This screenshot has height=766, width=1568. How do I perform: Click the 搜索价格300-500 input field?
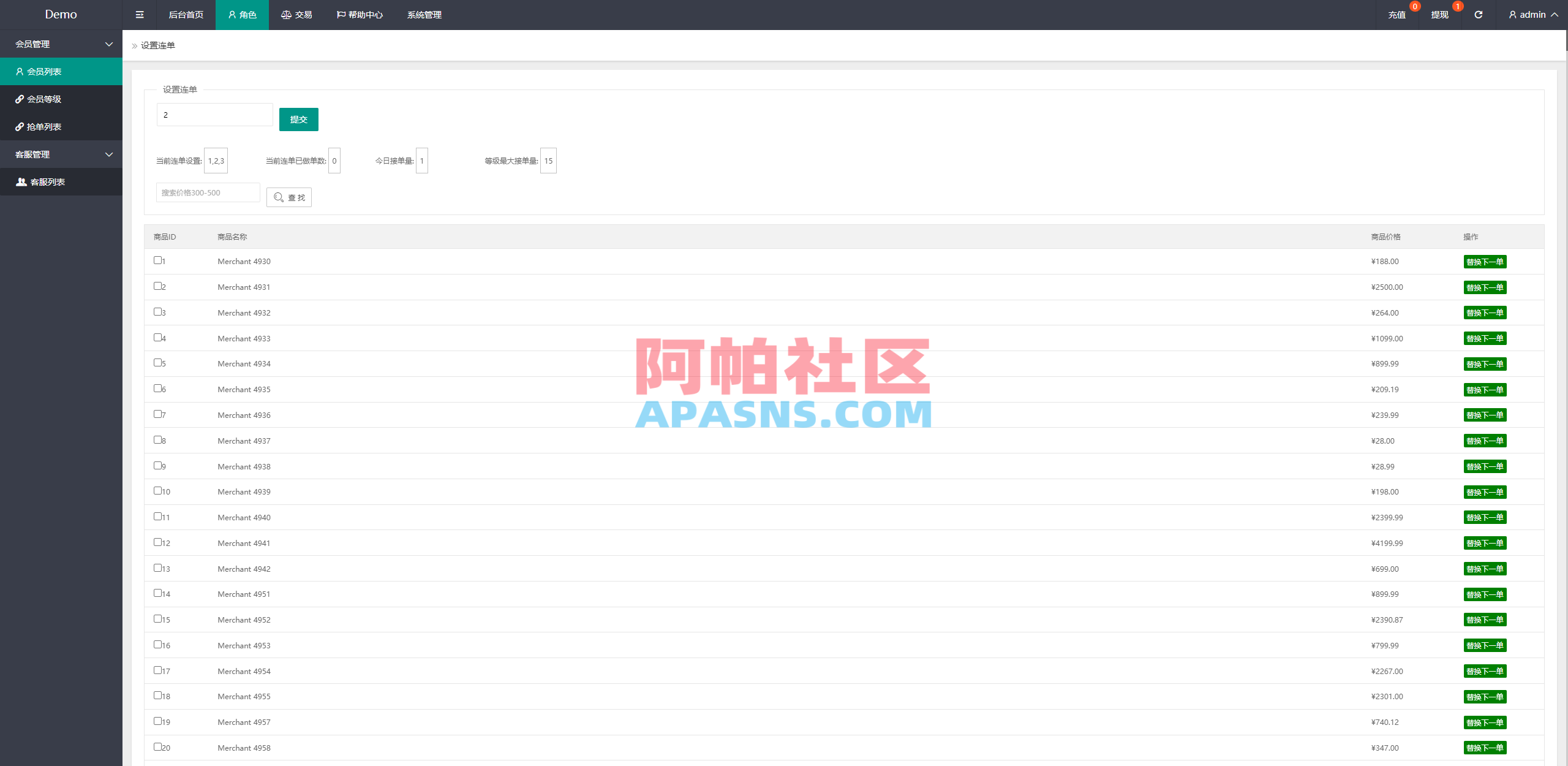(207, 192)
